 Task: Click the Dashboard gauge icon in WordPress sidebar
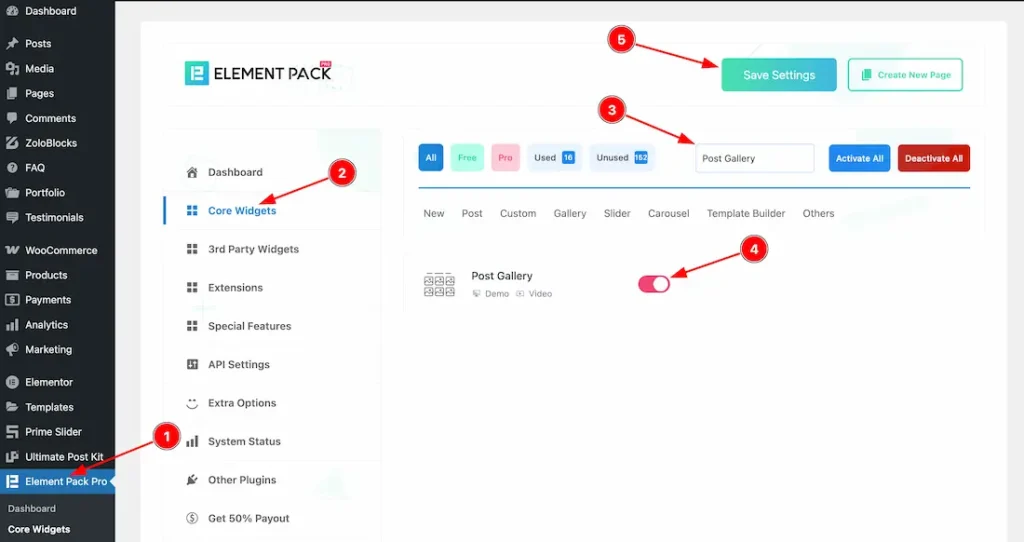[12, 11]
